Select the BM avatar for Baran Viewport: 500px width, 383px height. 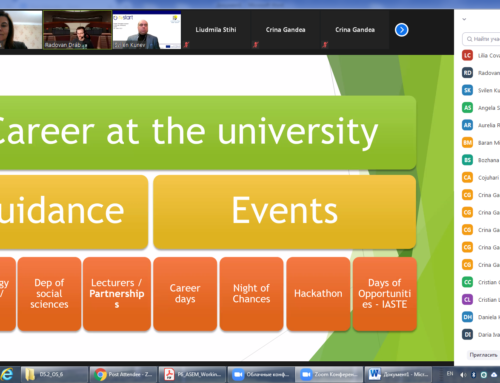pos(467,143)
